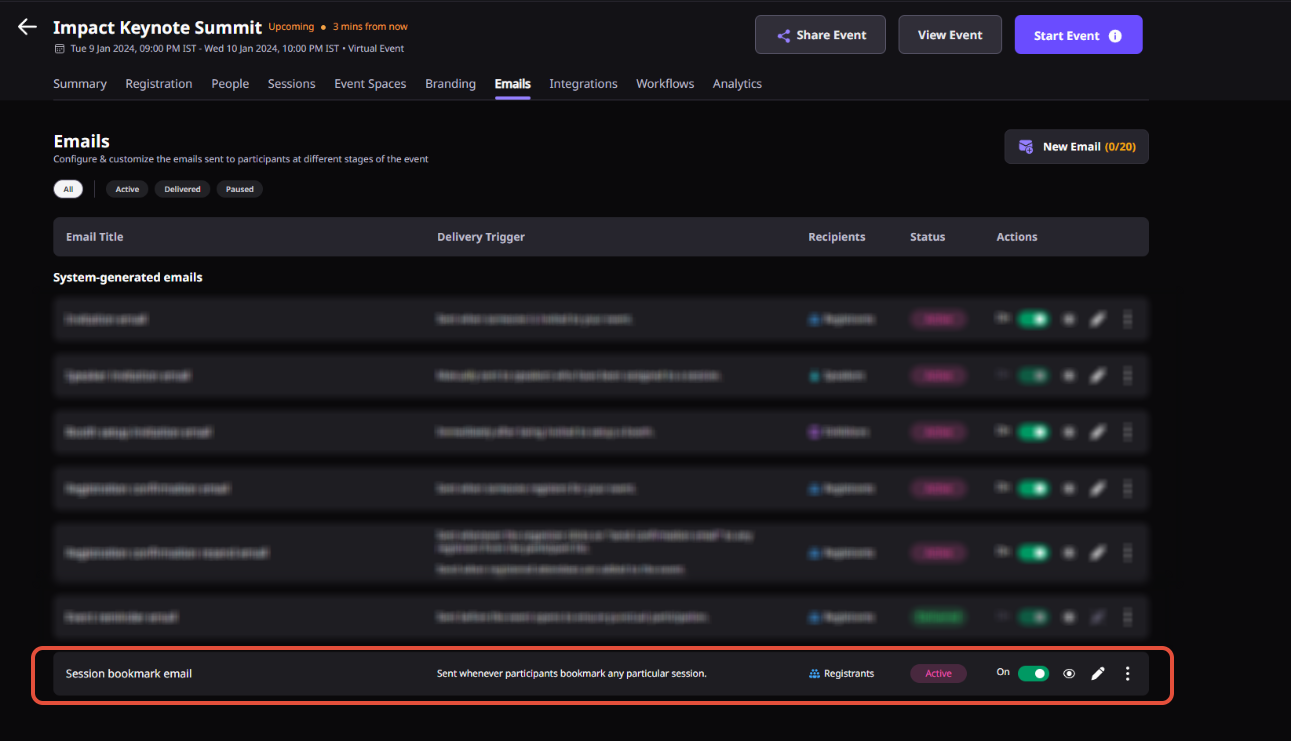Go to the Workflows tab

pos(665,84)
